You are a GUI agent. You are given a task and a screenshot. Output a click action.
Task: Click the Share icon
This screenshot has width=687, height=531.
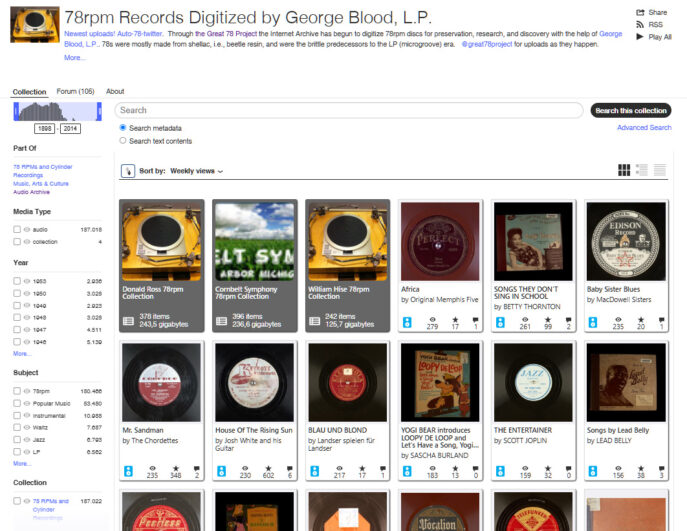[640, 12]
